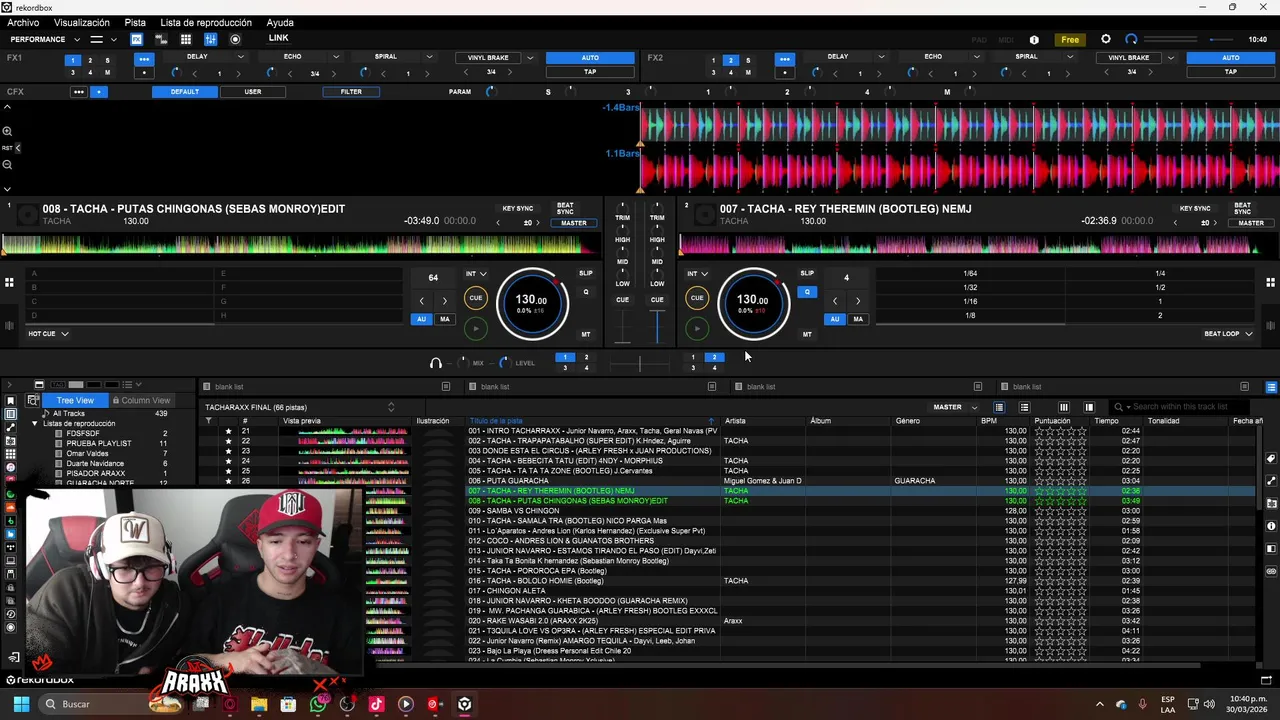The width and height of the screenshot is (1280, 720).
Task: Toggle FX2 AUTO beat mode
Action: tap(1231, 58)
